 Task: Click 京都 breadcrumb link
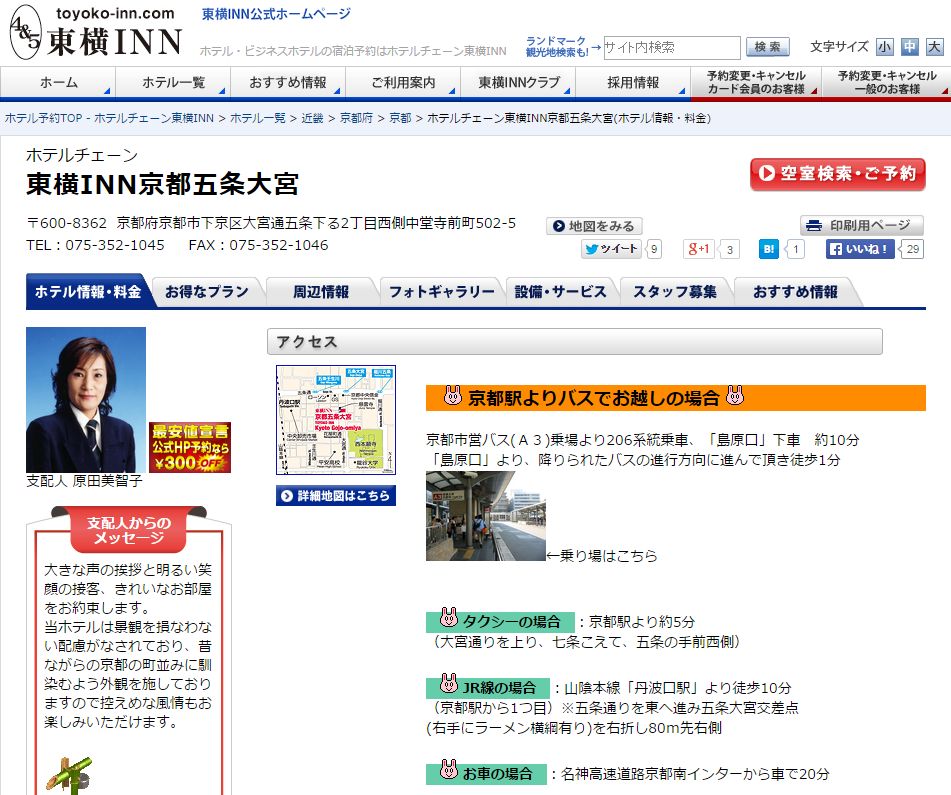[400, 118]
